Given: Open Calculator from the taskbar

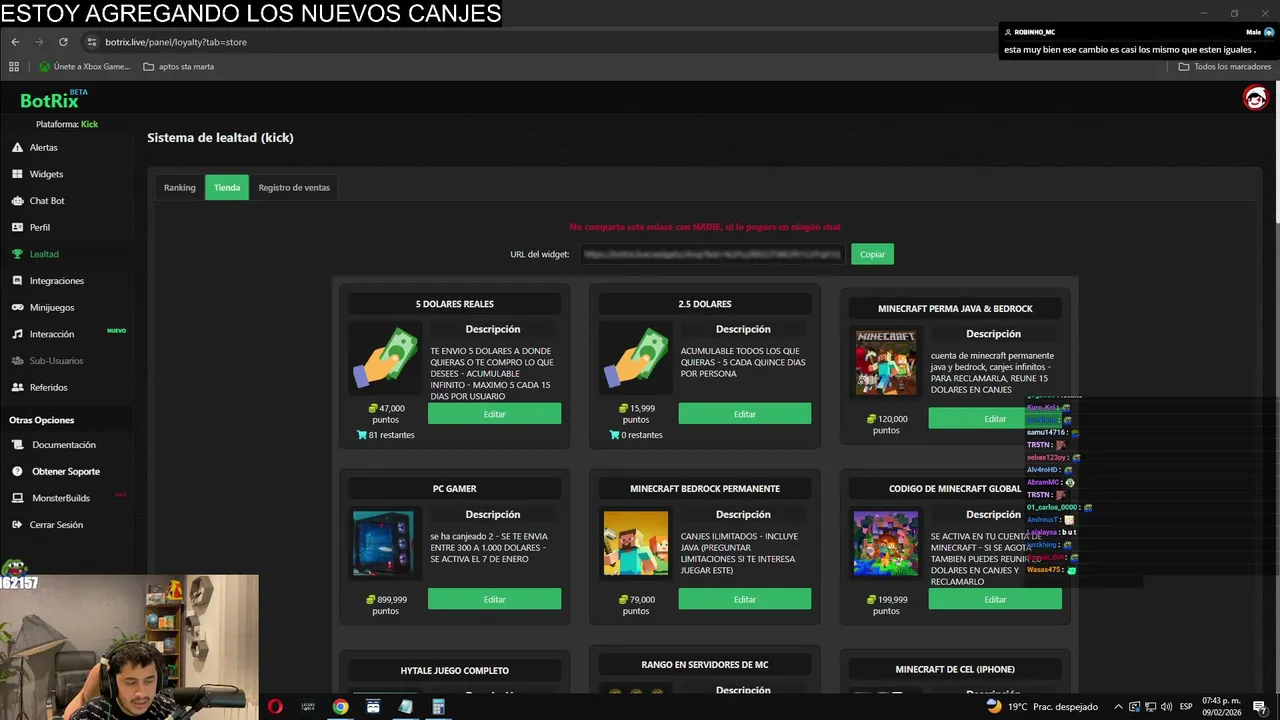Looking at the screenshot, I should click(438, 707).
